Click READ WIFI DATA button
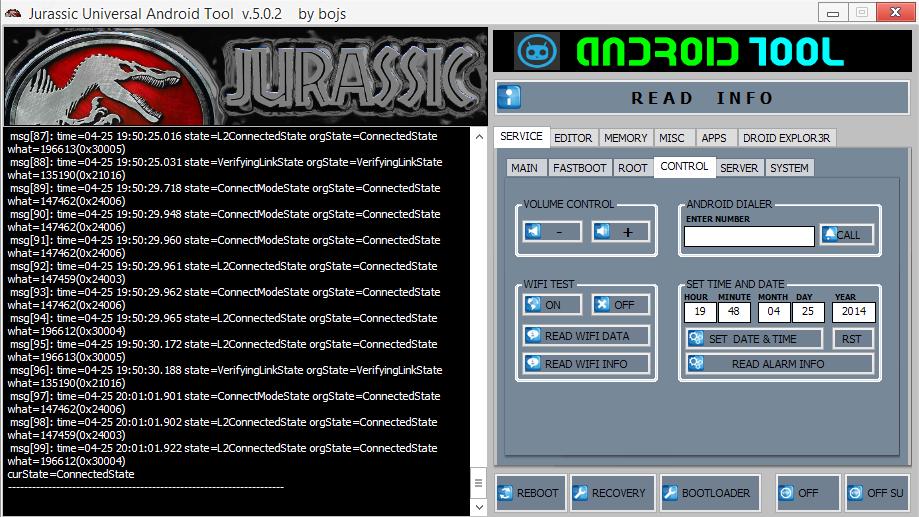The width and height of the screenshot is (919, 517). pos(586,335)
